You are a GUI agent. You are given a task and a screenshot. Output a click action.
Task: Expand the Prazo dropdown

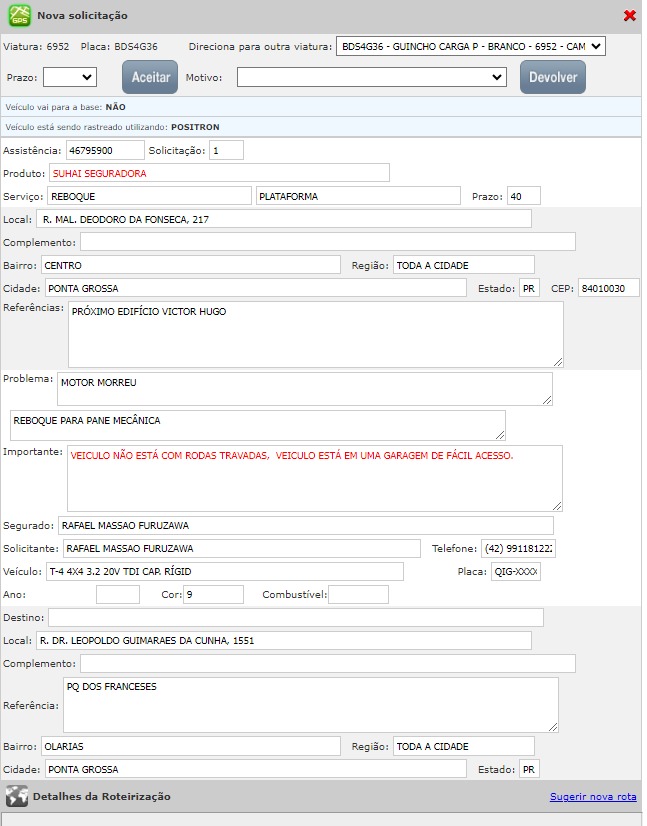point(69,77)
